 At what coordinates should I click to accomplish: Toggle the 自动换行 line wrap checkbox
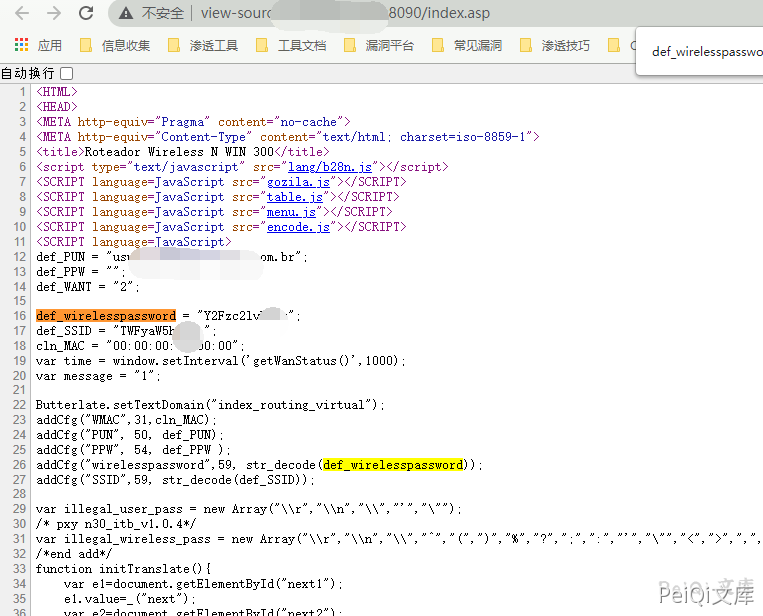[67, 73]
